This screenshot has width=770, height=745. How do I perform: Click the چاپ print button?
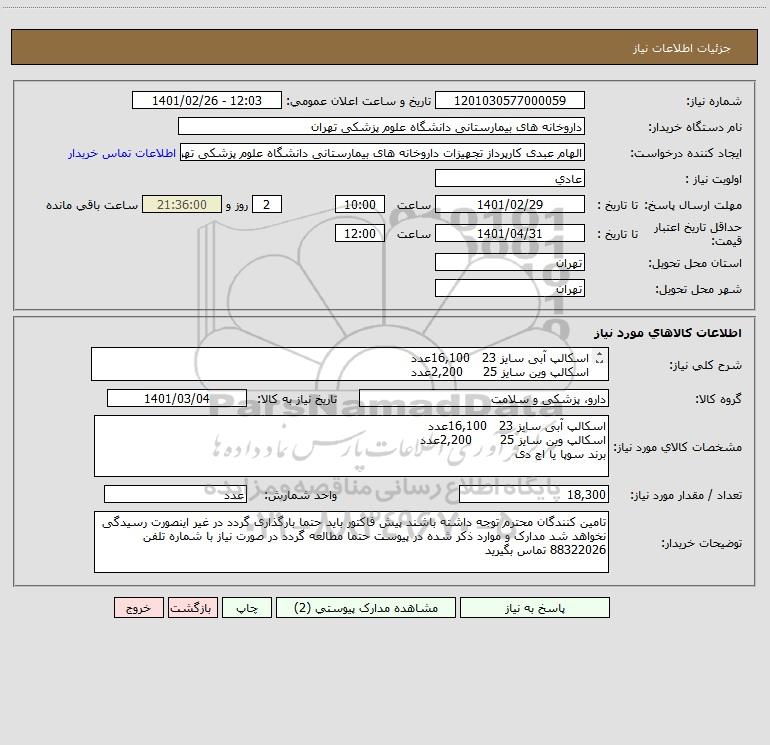pyautogui.click(x=247, y=607)
